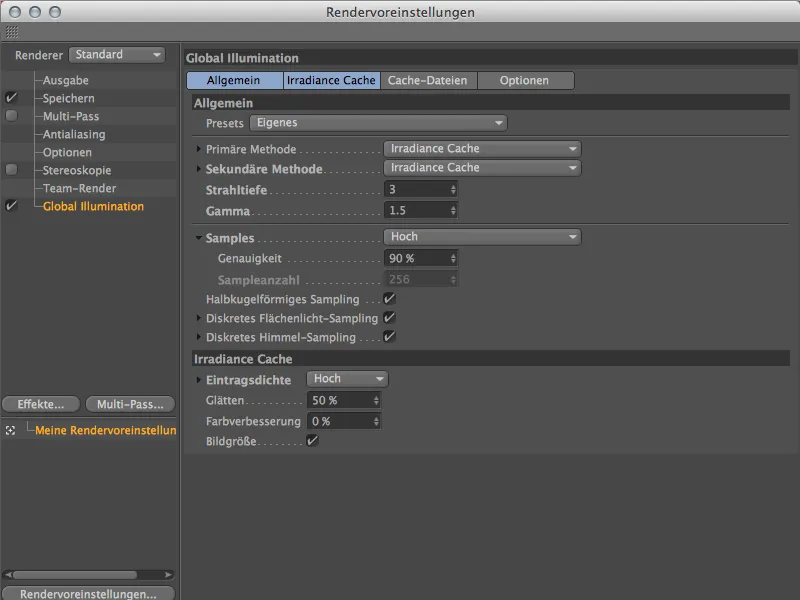Click the Genauigkeit 90 % field

coord(420,259)
